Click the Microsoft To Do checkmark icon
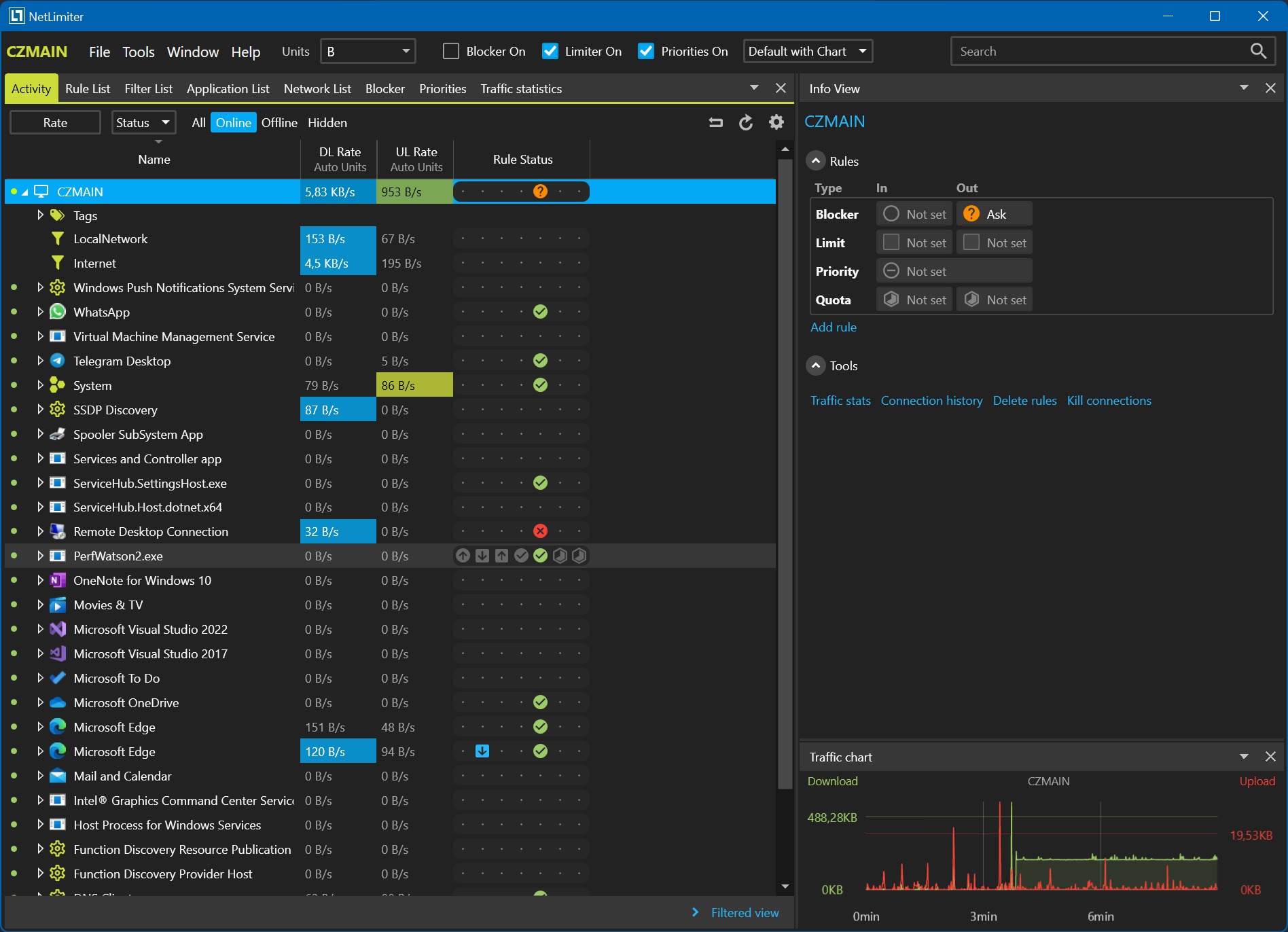The height and width of the screenshot is (932, 1288). pyautogui.click(x=58, y=678)
